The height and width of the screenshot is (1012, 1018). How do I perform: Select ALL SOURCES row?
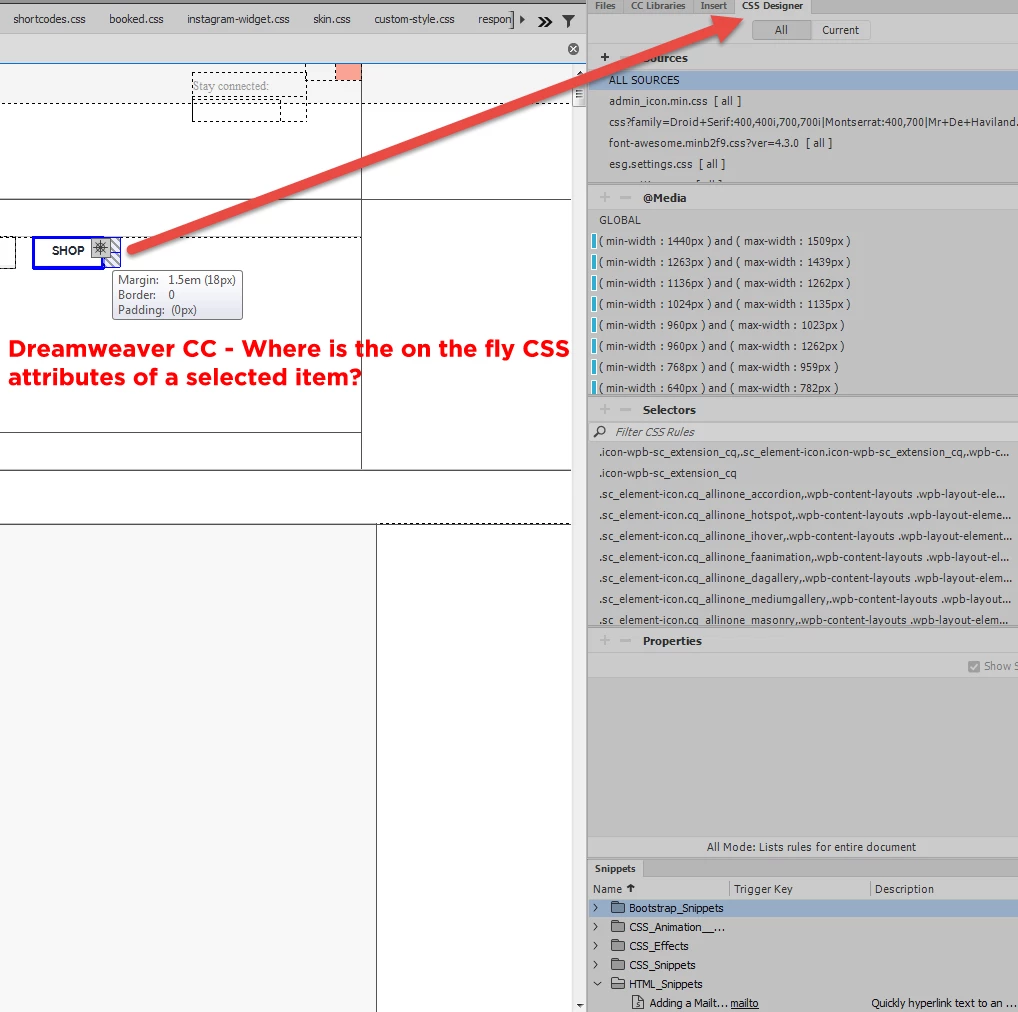tap(803, 80)
